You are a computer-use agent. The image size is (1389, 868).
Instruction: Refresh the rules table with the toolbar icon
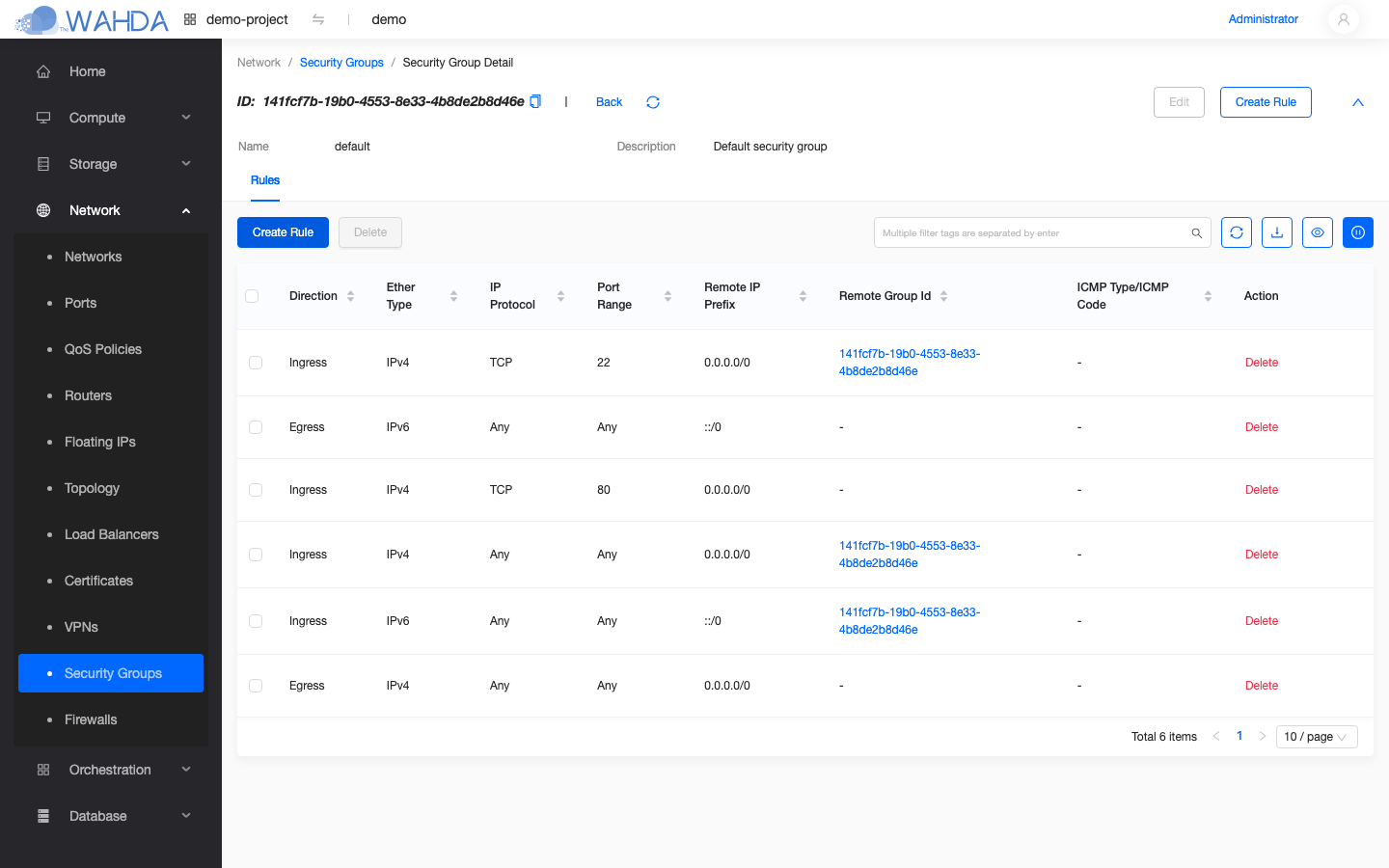(x=1237, y=232)
